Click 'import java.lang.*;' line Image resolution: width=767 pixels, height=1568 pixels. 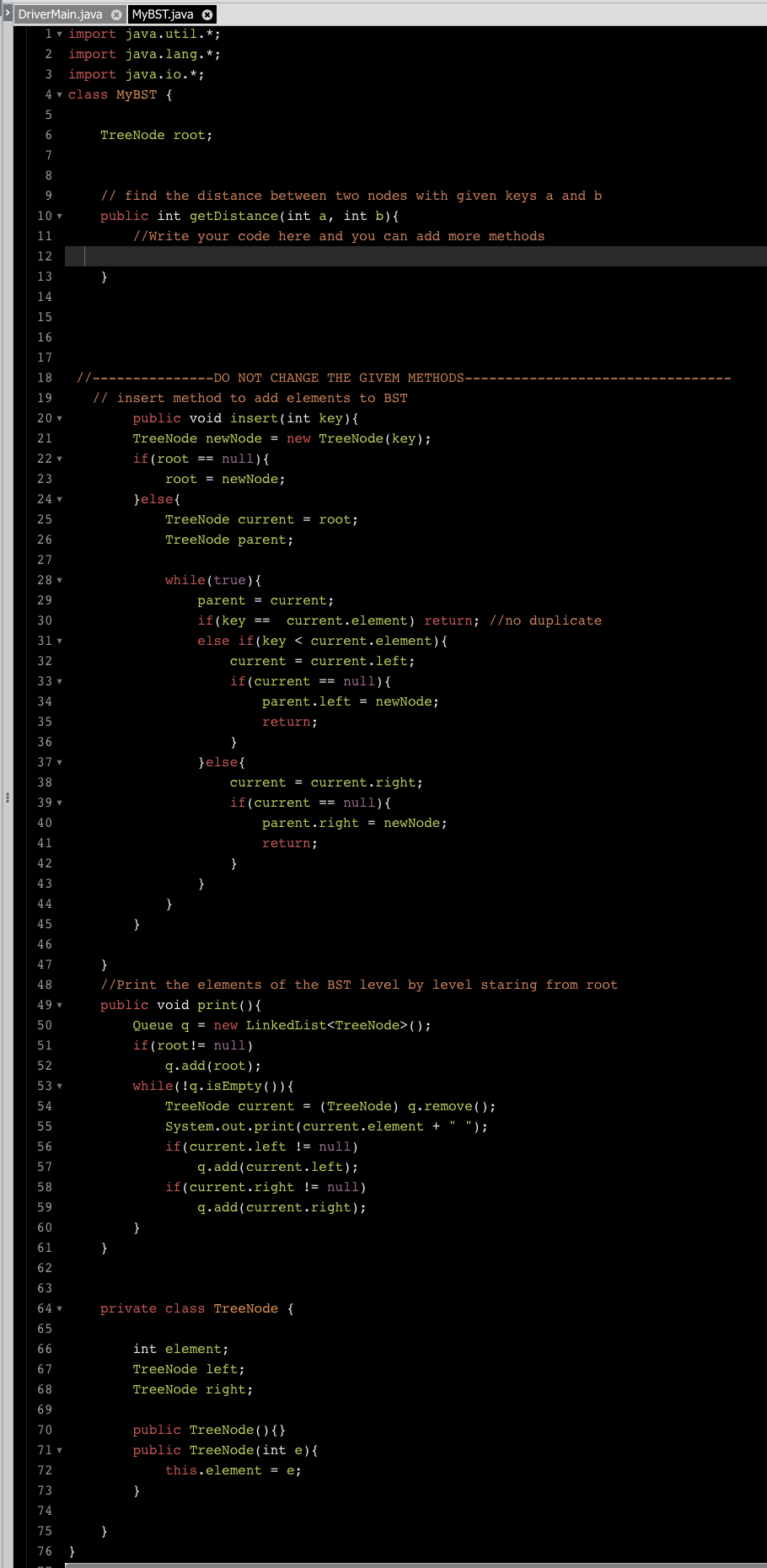pos(145,54)
